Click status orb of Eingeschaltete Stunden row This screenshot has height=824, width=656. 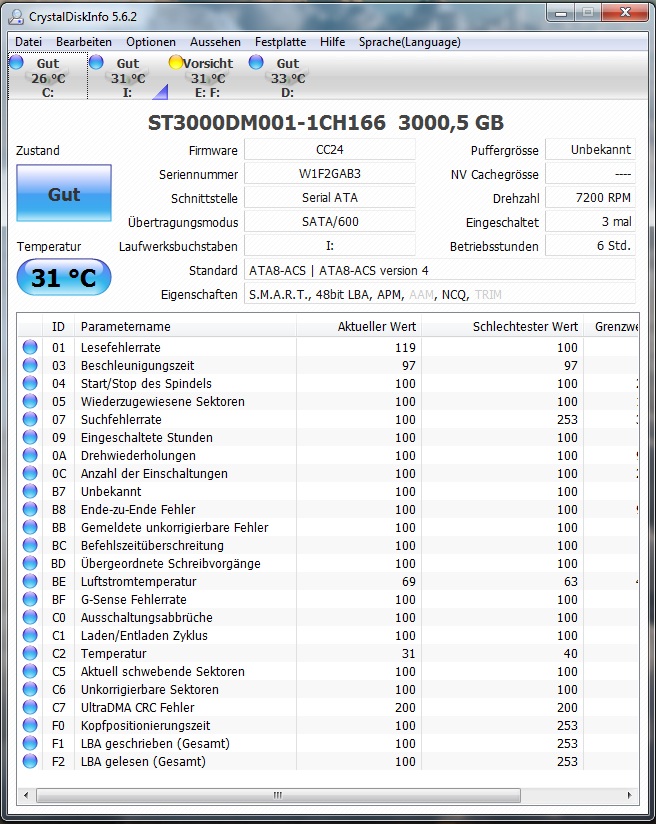click(30, 437)
